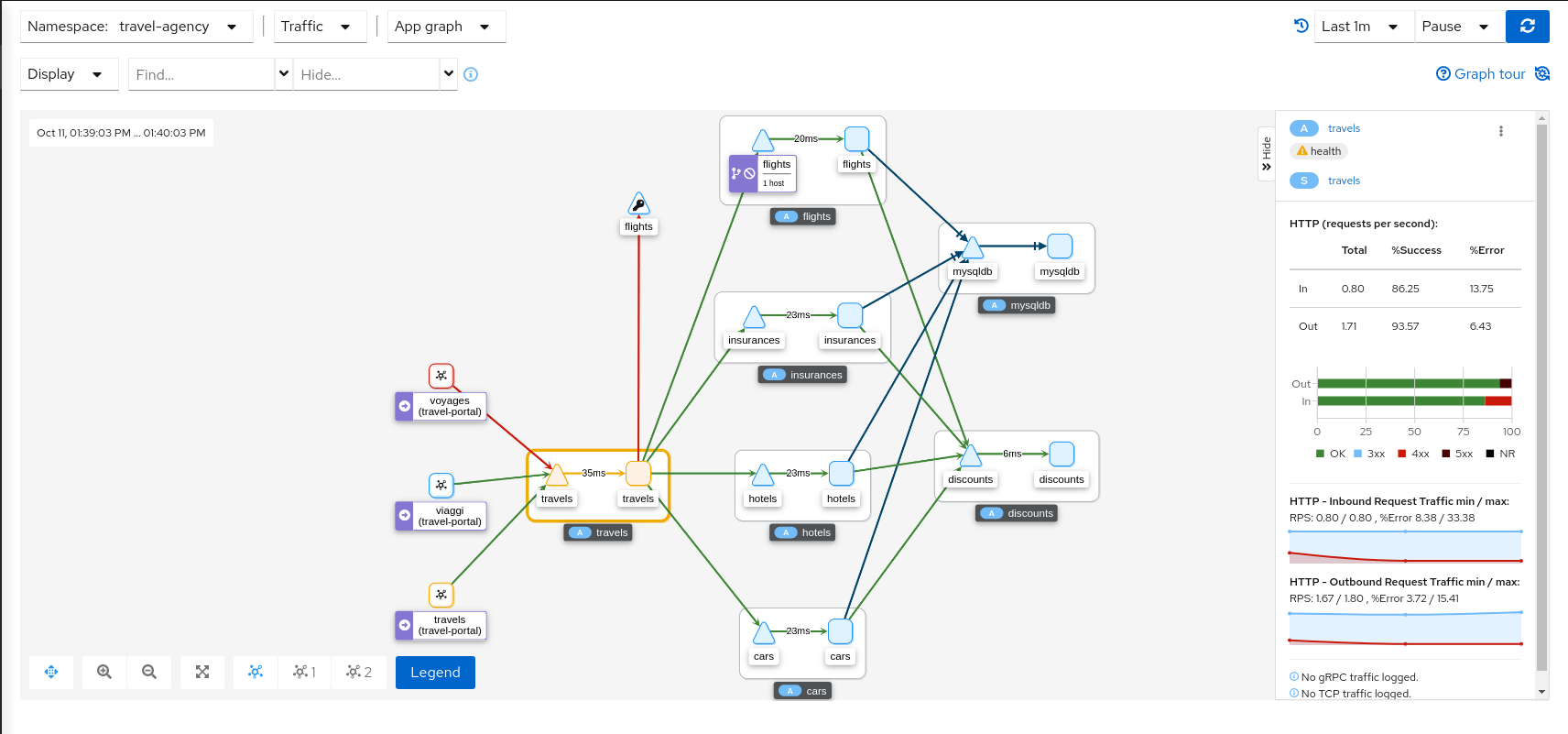1568x734 pixels.
Task: Expand the Last 1m duration dropdown
Action: (1360, 27)
